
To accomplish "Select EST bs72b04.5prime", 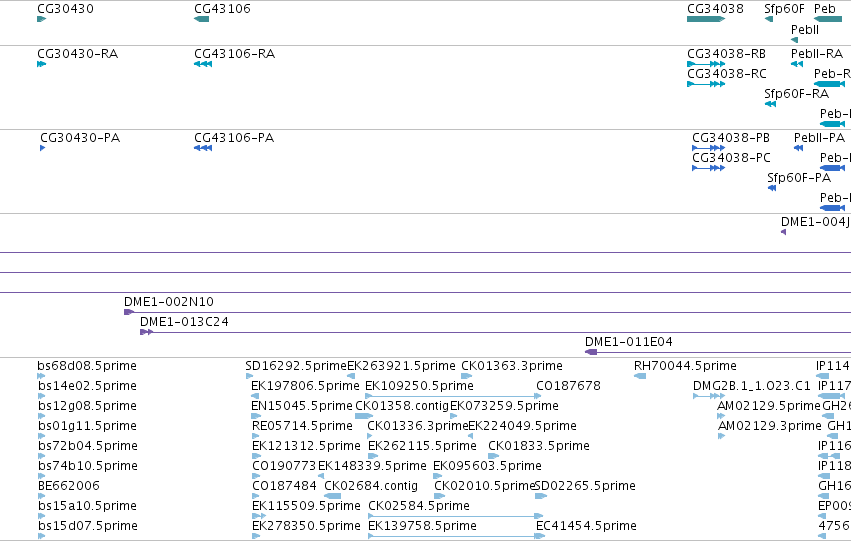I will tap(87, 446).
